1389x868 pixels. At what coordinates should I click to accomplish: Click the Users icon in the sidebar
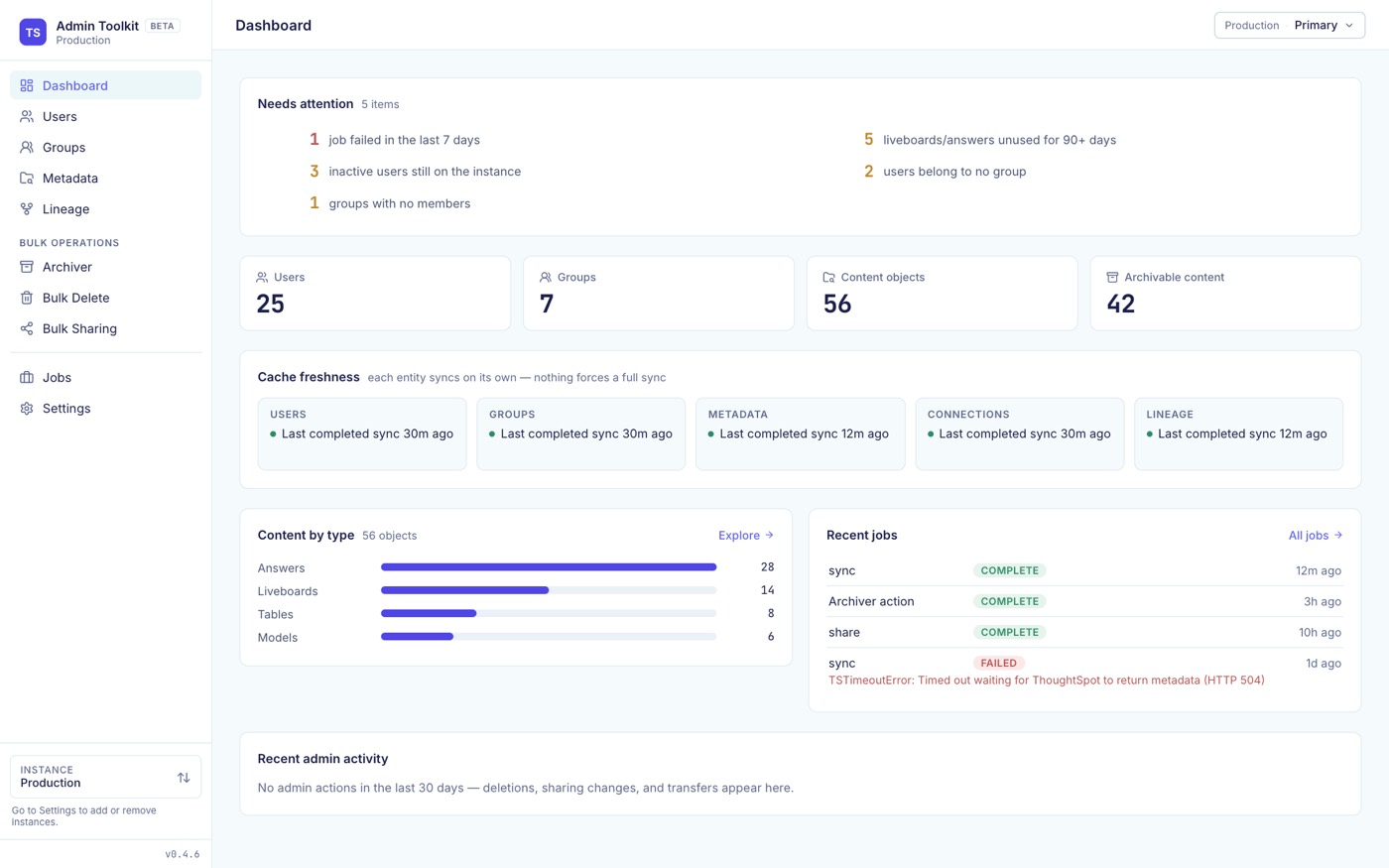(27, 116)
